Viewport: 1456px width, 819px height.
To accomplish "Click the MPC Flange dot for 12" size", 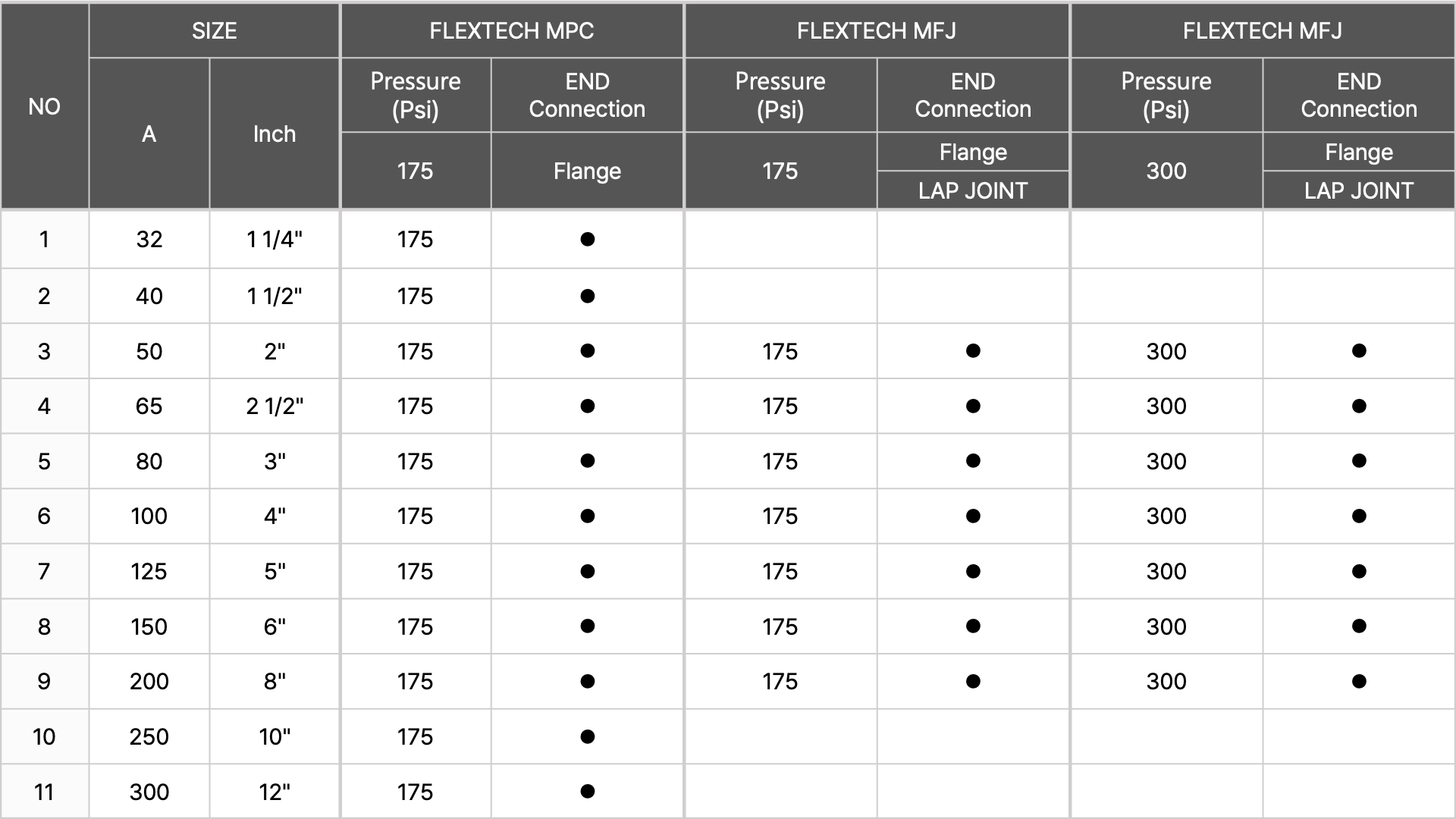I will point(587,791).
